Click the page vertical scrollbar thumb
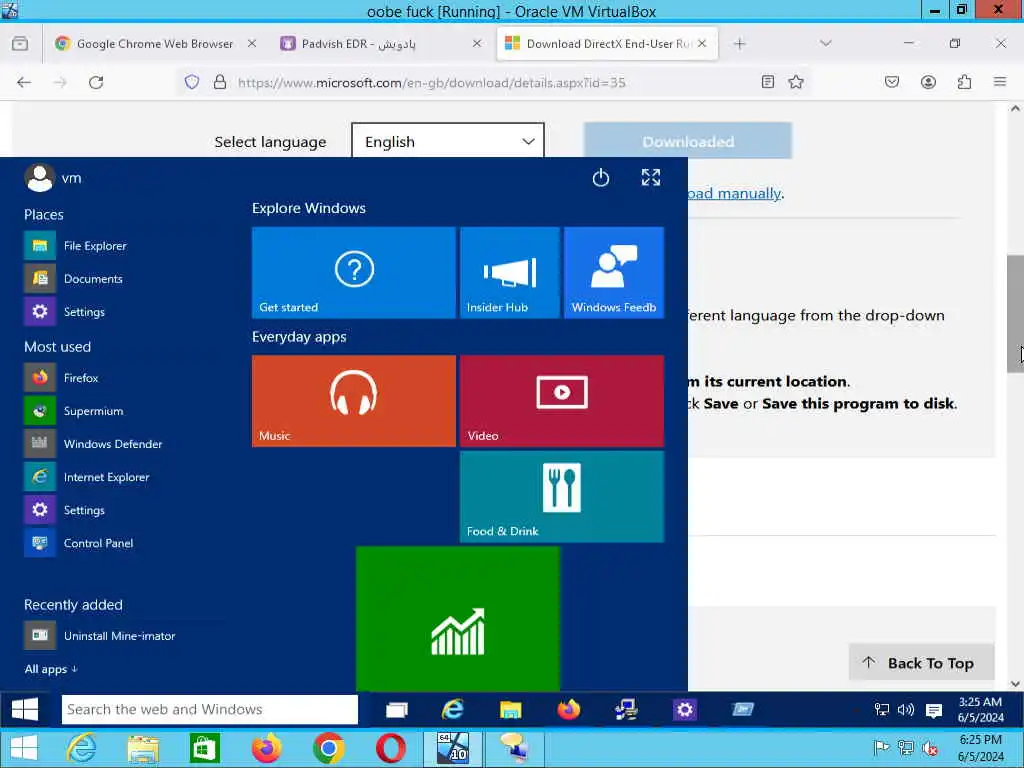This screenshot has width=1024, height=768. [x=1015, y=313]
